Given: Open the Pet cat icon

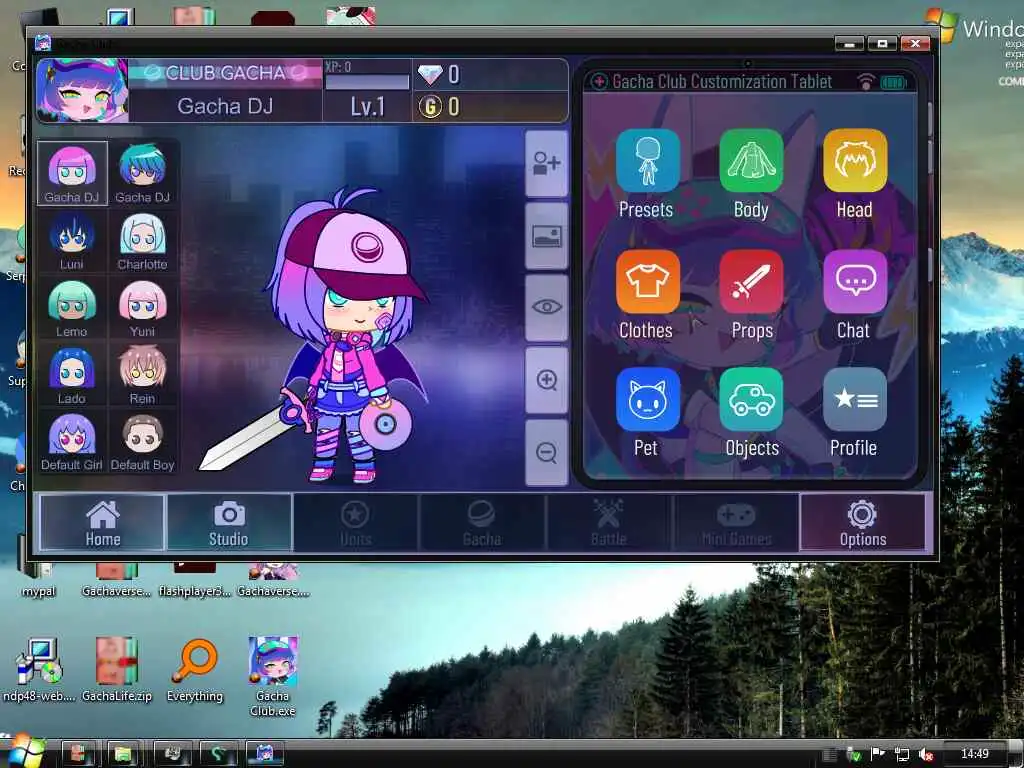Looking at the screenshot, I should 647,400.
